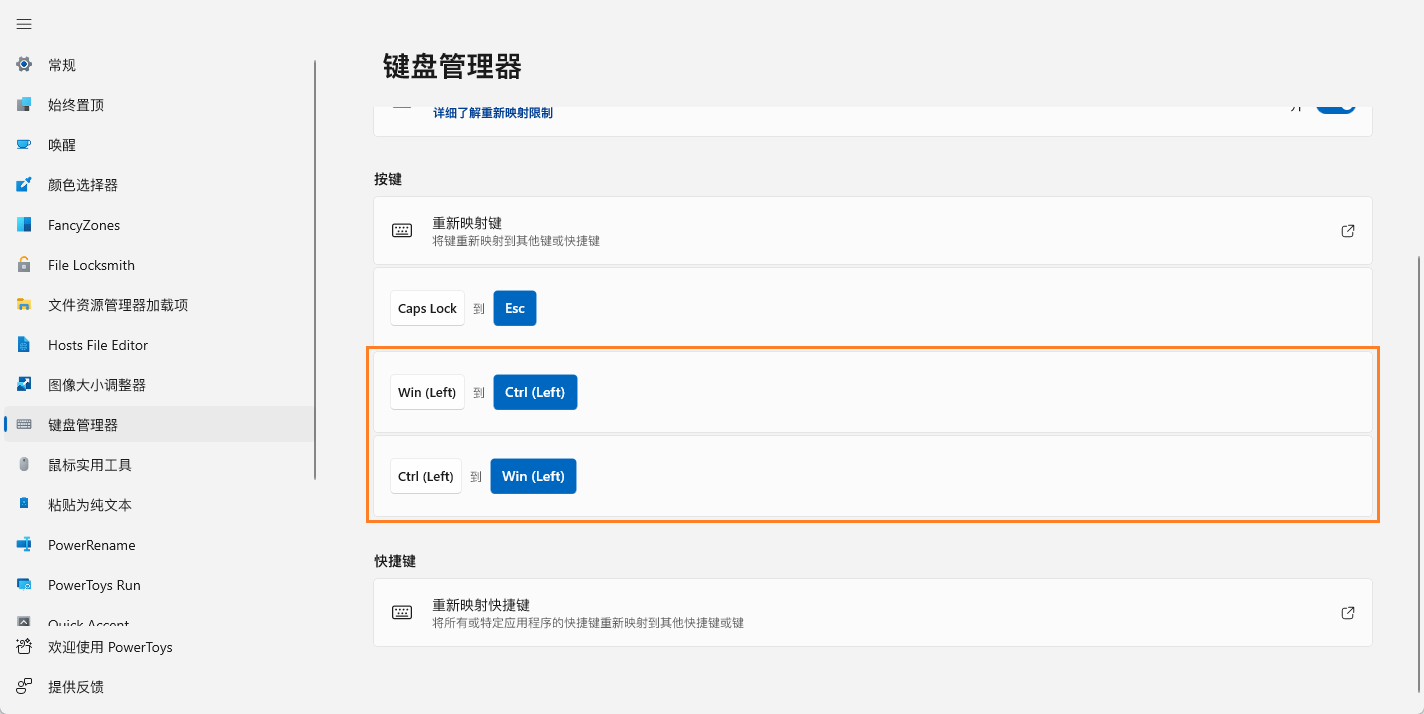Click 提供反馈 at the sidebar bottom

[x=75, y=687]
